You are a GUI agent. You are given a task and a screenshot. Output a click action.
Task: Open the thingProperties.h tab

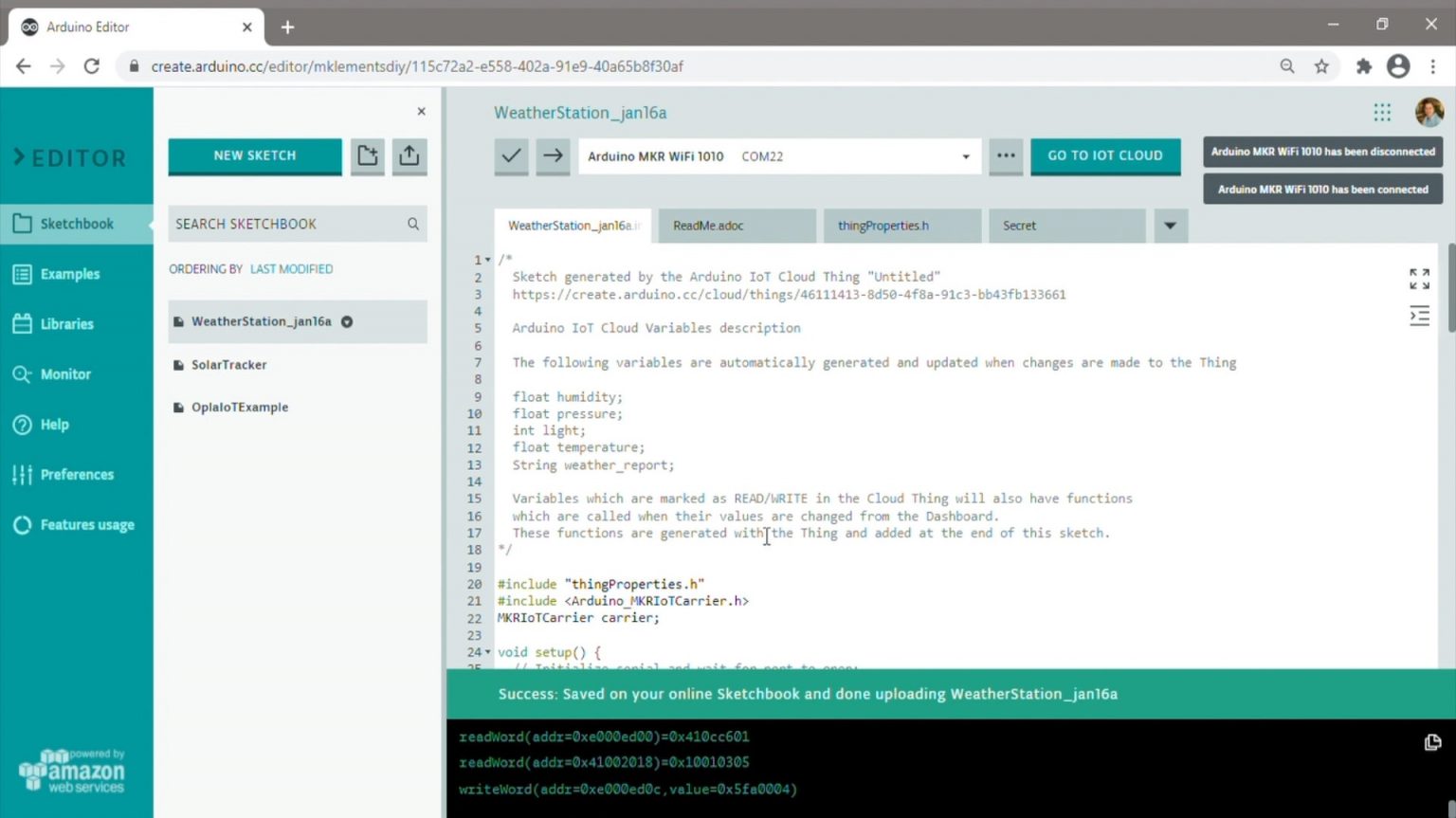[883, 226]
